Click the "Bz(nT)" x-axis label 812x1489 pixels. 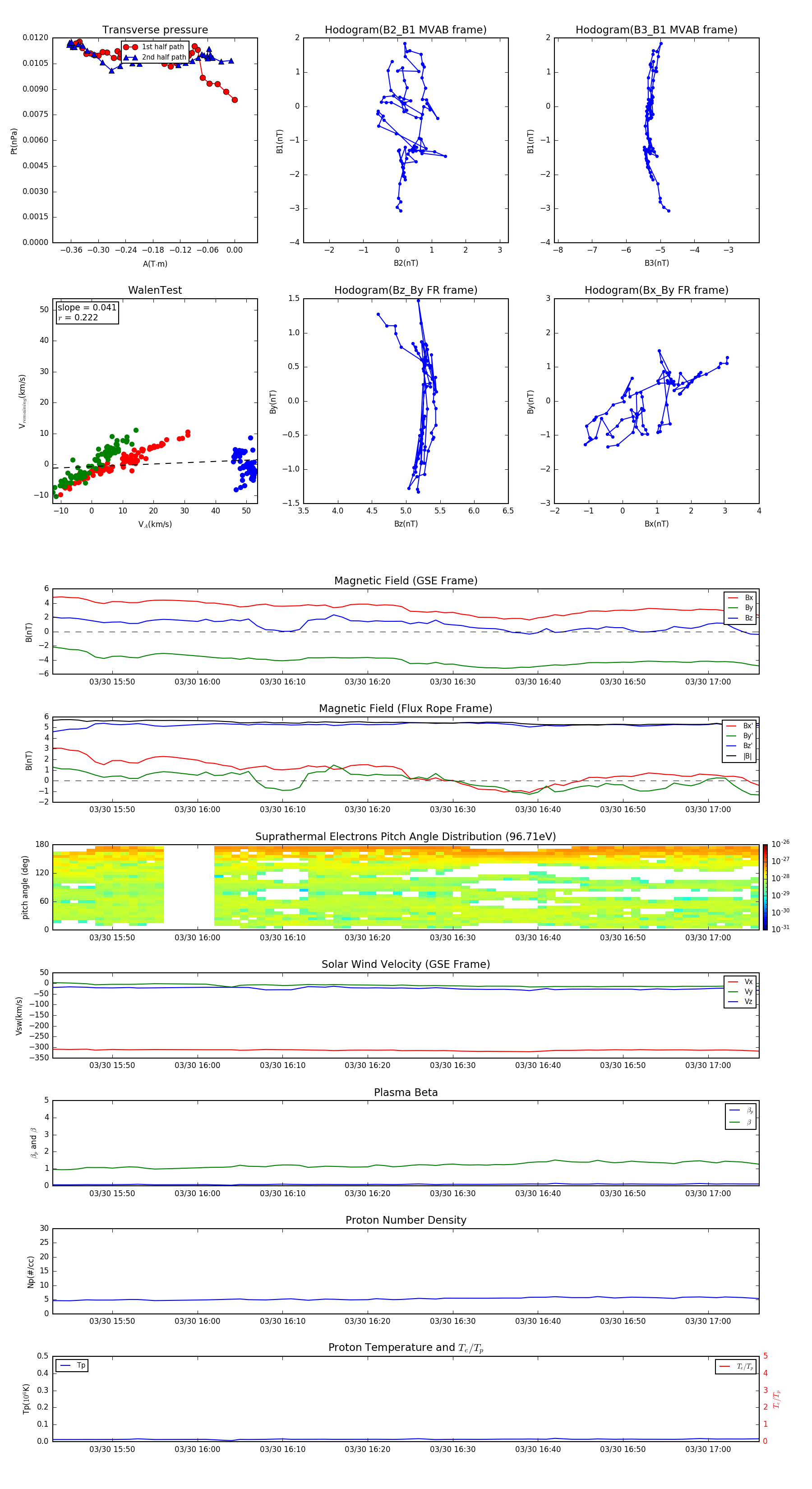coord(406,524)
